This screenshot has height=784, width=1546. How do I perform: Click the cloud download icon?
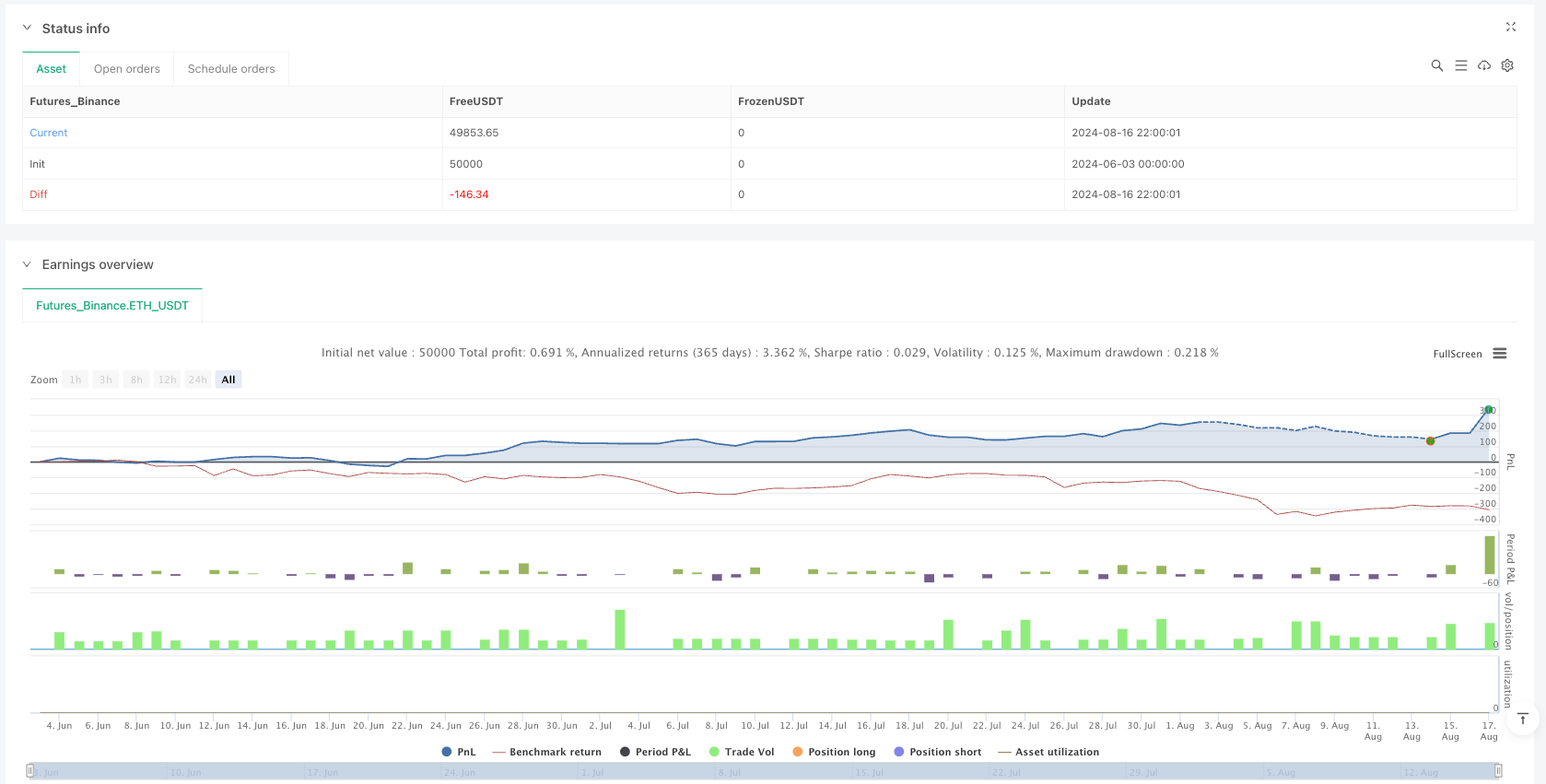pyautogui.click(x=1483, y=65)
